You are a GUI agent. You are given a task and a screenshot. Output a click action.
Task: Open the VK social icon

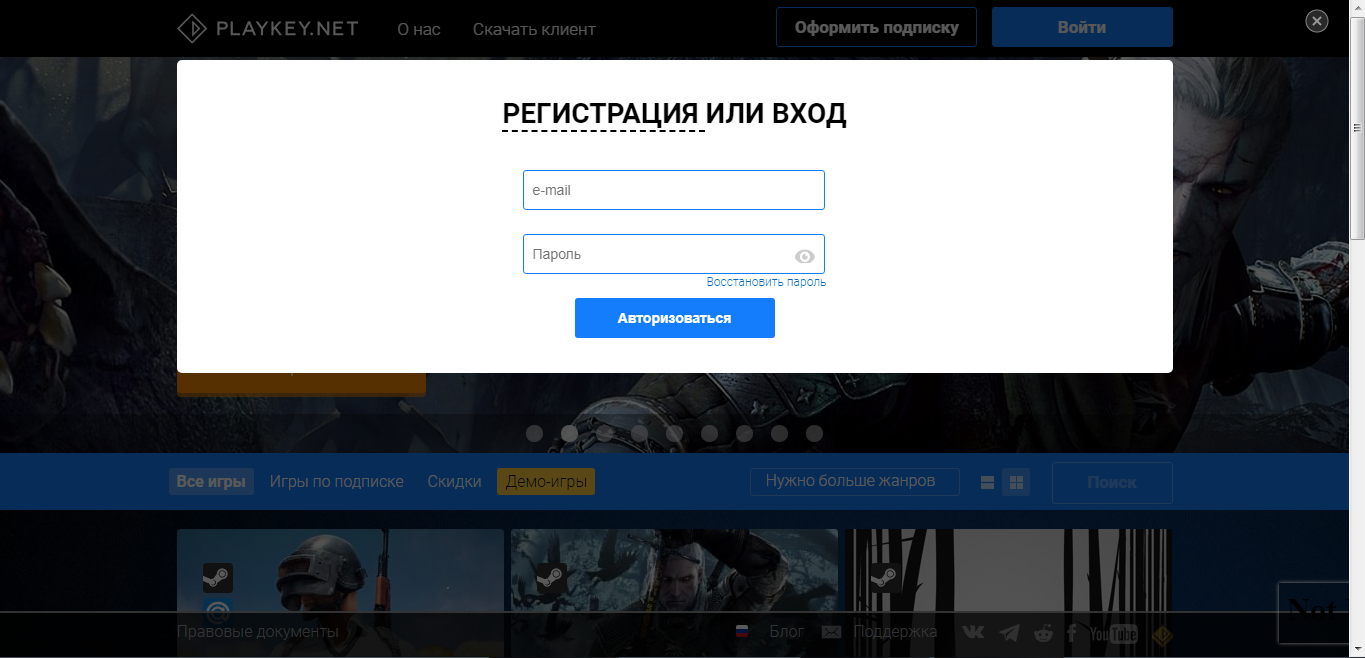coord(973,633)
